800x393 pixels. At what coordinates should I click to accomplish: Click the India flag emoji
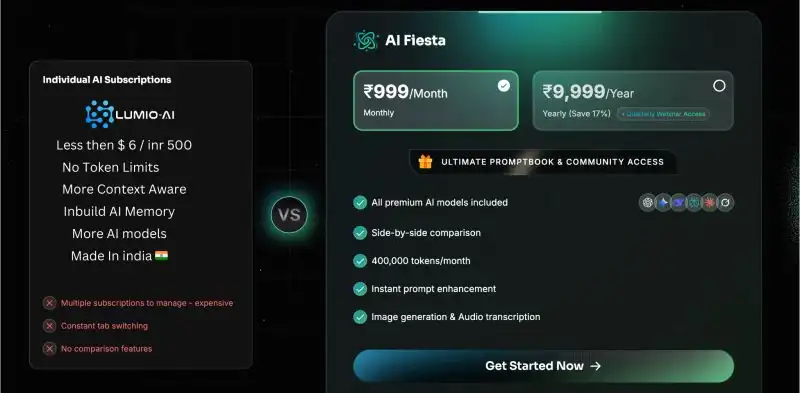point(162,255)
